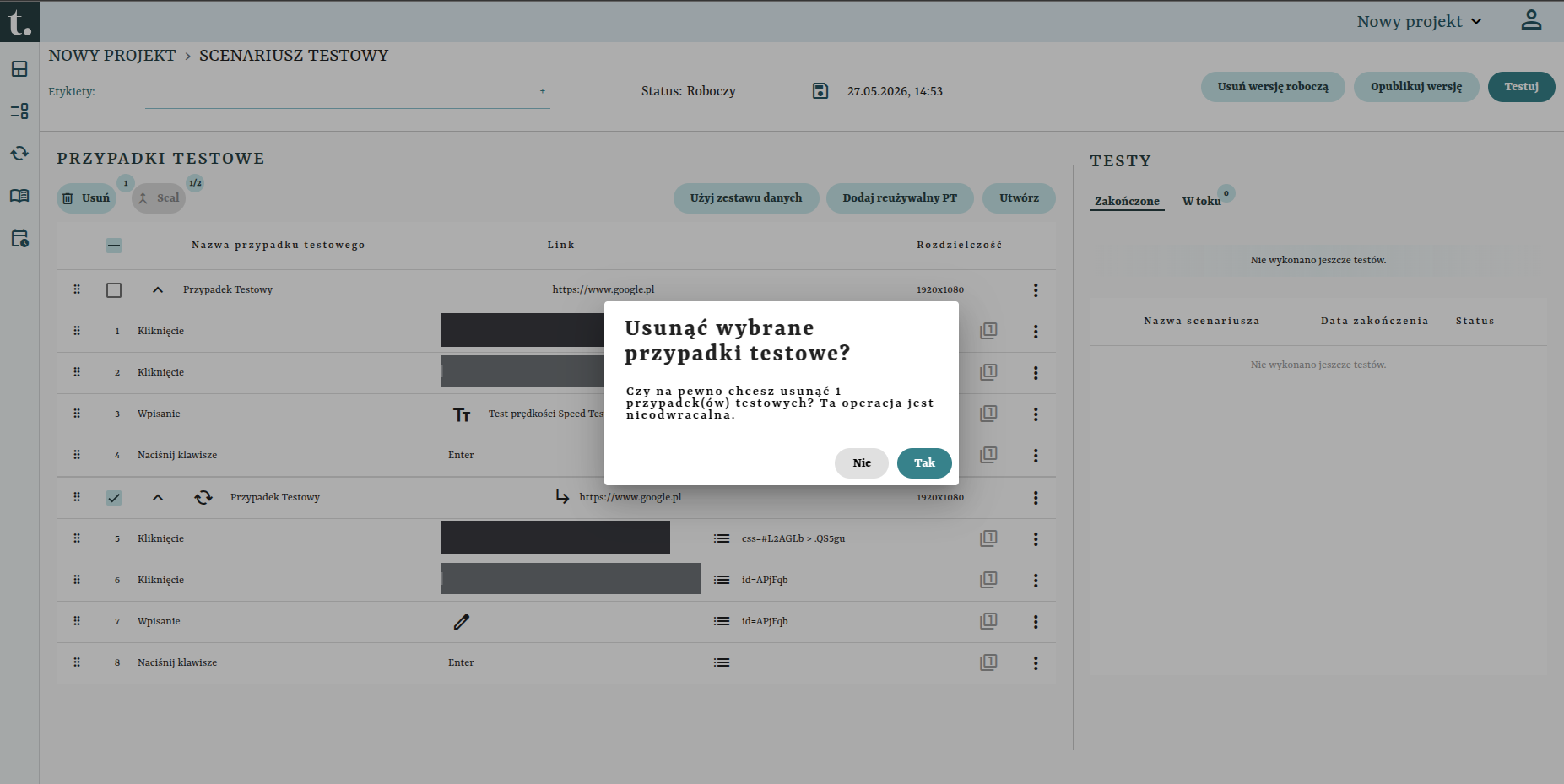This screenshot has width=1564, height=784.
Task: Click Dodaj reużywalny PT button
Action: click(x=900, y=198)
